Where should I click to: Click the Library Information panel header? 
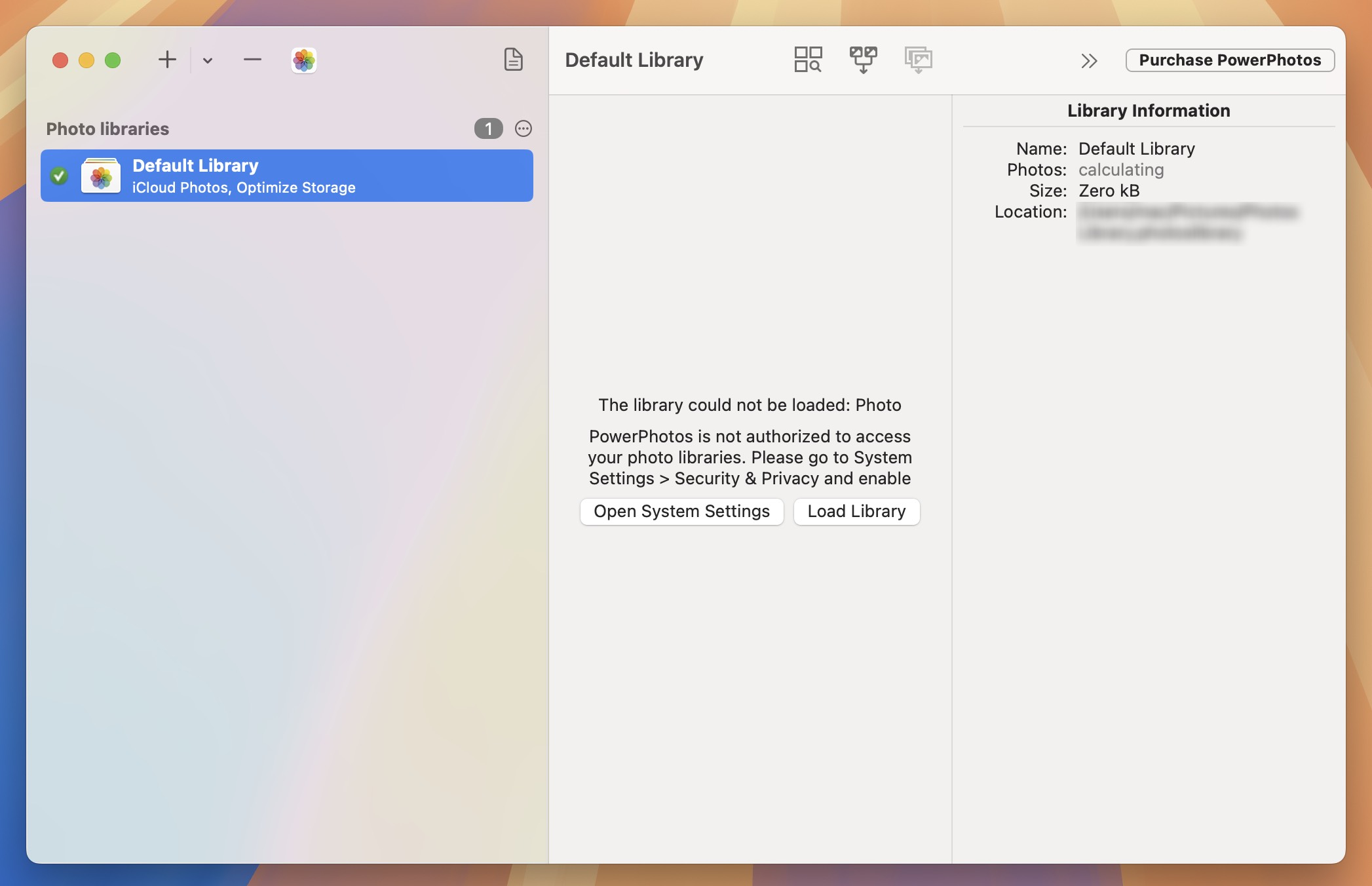tap(1148, 111)
